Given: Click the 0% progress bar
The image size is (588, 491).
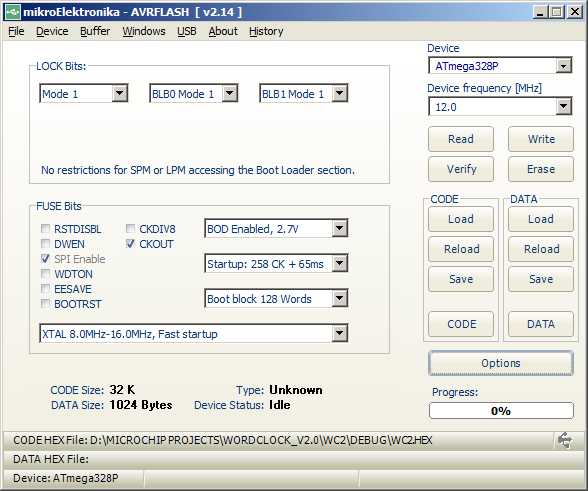Looking at the screenshot, I should click(x=501, y=411).
